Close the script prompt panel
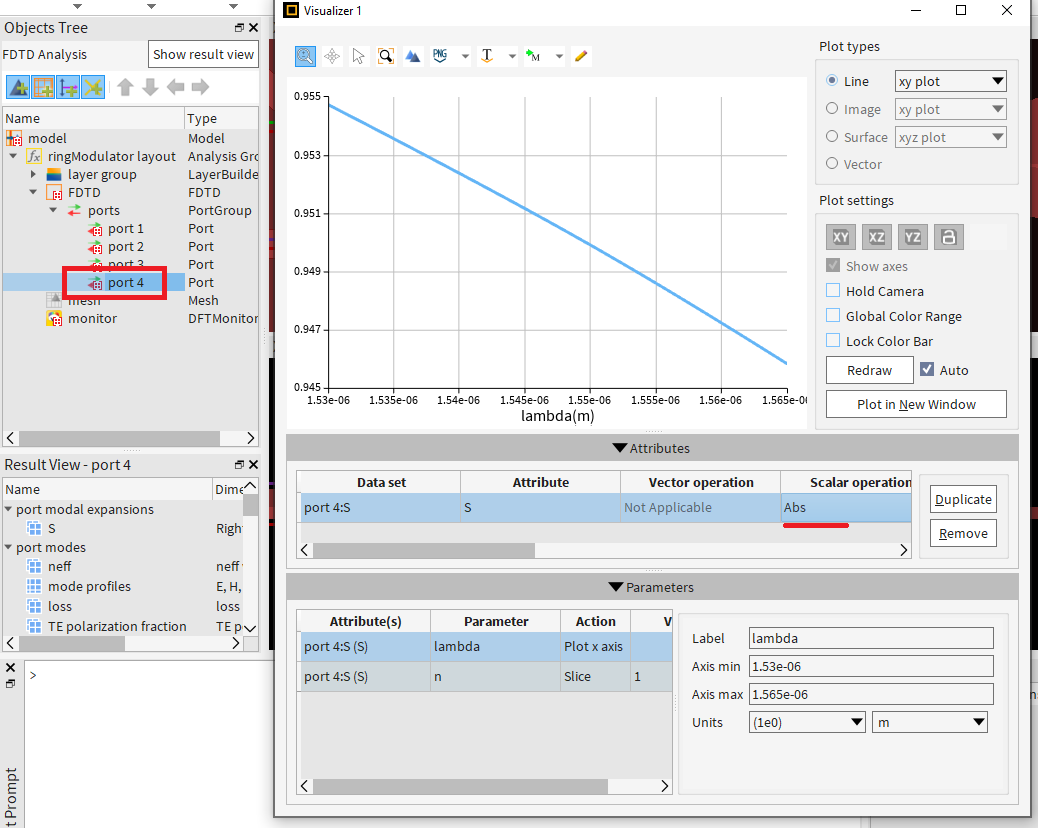Screen dimensions: 1038x828 11,667
